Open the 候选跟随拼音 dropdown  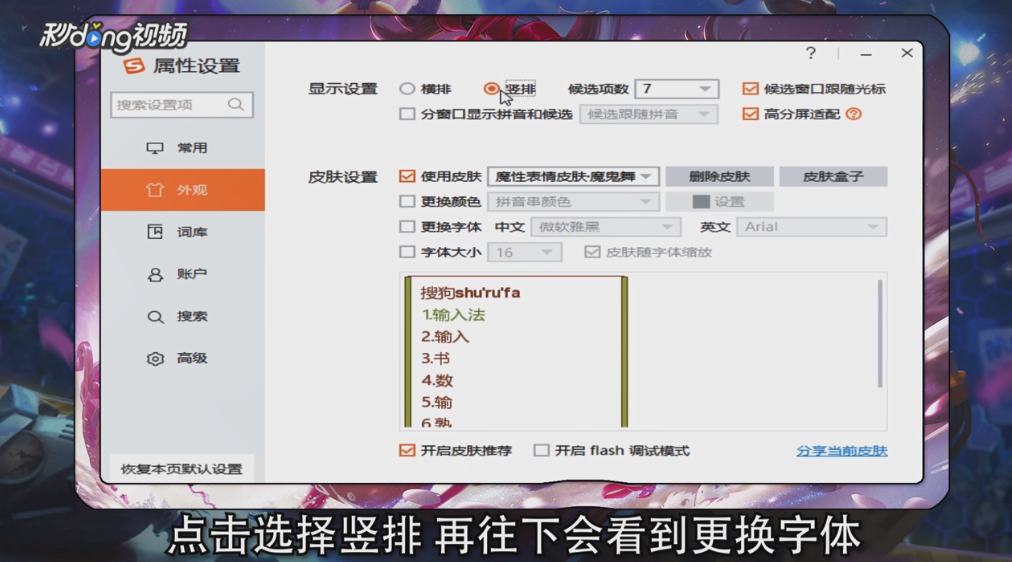tap(649, 114)
